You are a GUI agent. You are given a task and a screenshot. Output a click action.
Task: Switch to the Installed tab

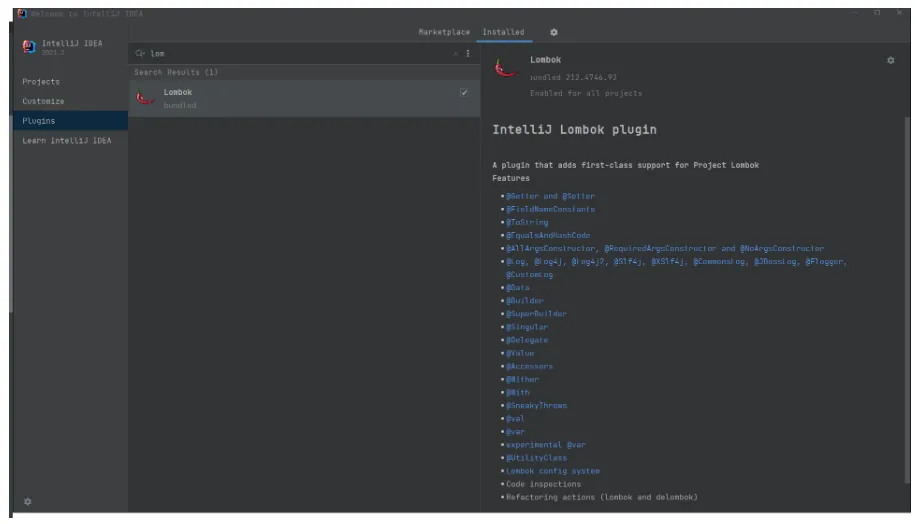coord(503,32)
